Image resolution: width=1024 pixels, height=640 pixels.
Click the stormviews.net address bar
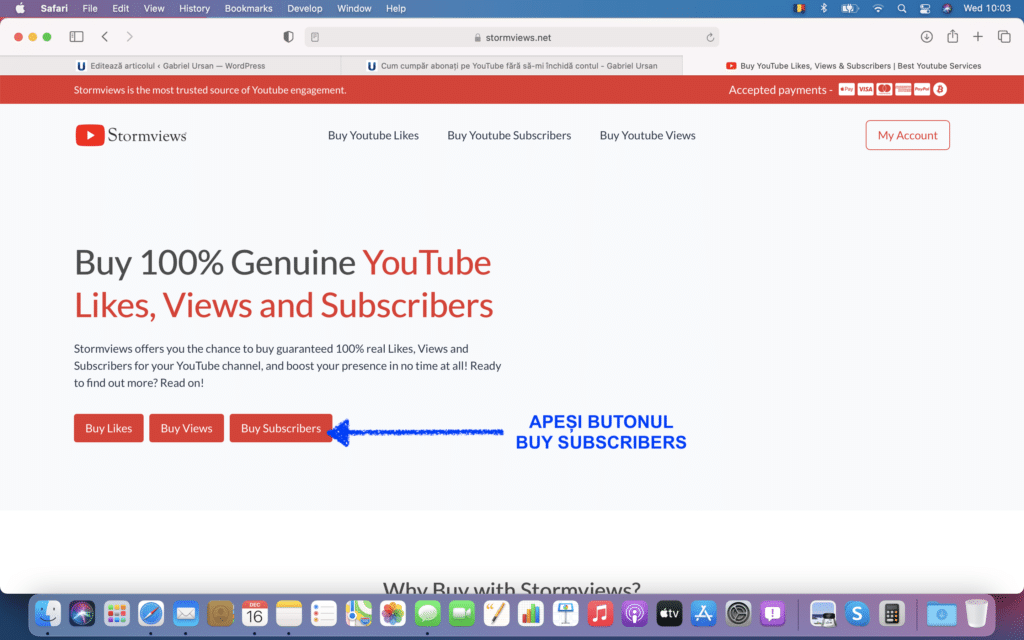(512, 37)
